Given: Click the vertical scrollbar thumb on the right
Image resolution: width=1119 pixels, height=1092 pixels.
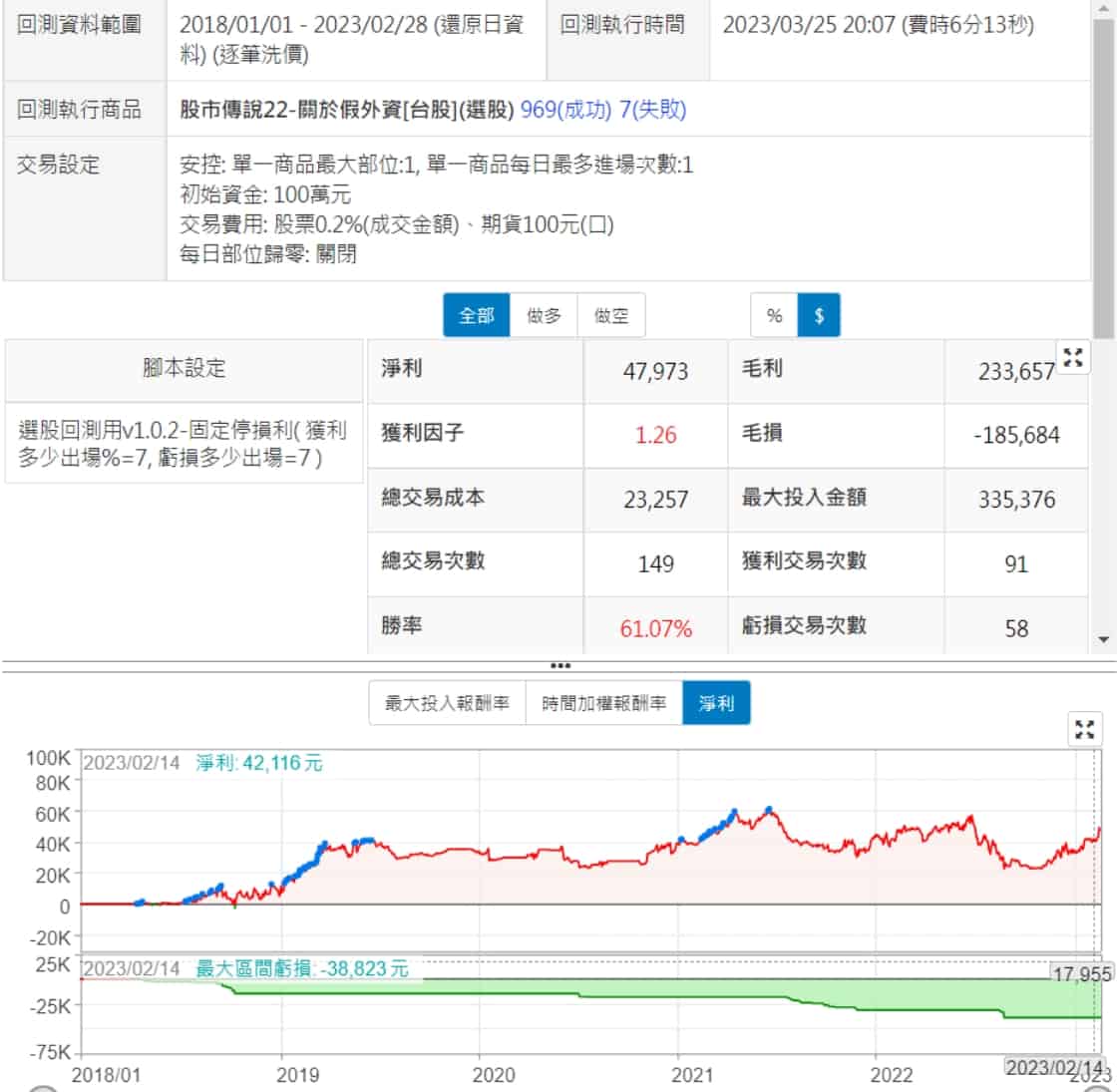Looking at the screenshot, I should [x=1103, y=180].
